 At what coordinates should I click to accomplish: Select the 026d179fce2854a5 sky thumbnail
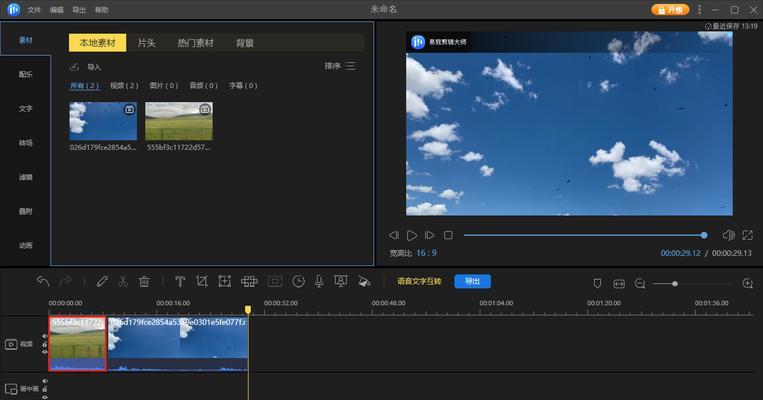pos(103,121)
